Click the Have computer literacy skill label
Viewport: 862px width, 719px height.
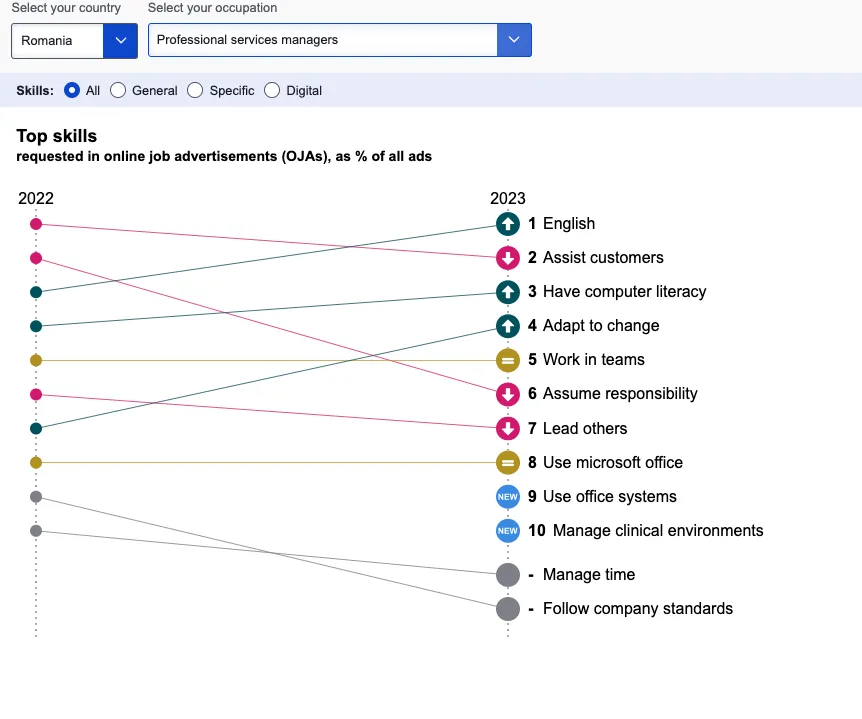[x=624, y=292]
